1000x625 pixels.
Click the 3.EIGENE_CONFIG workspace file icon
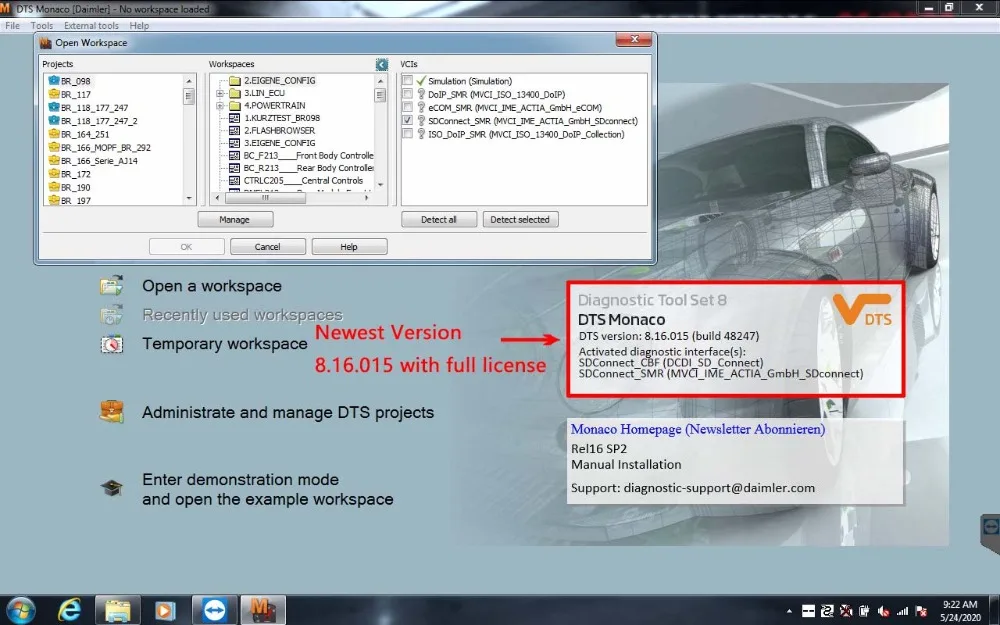click(x=235, y=143)
